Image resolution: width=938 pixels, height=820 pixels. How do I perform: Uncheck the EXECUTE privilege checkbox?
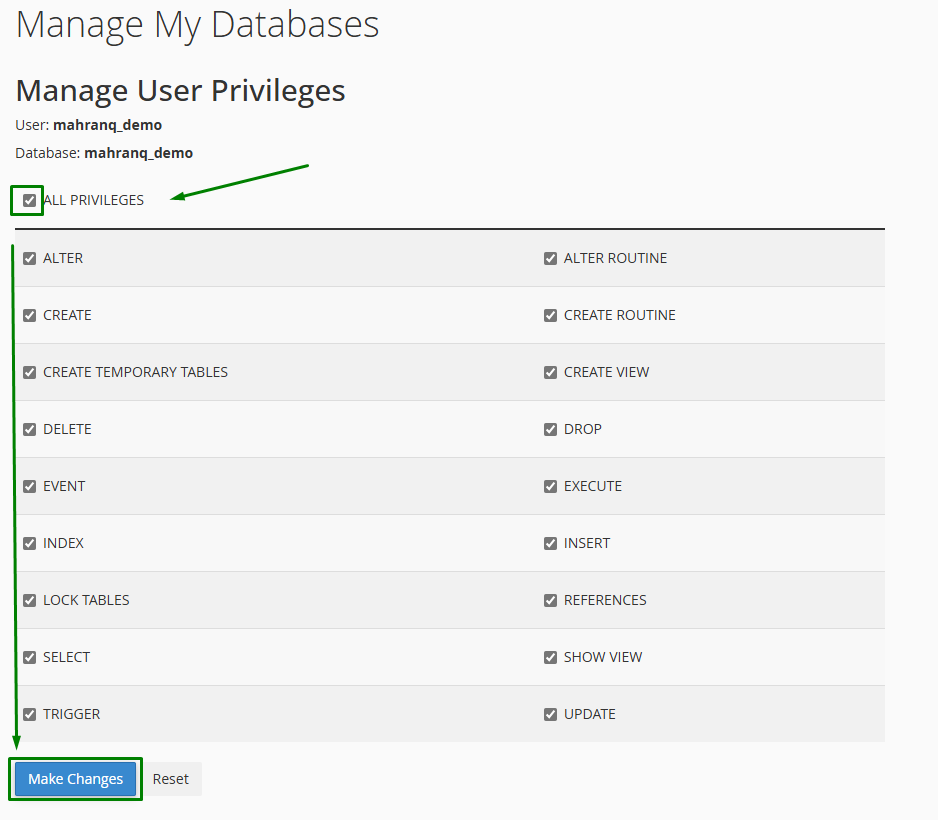(550, 486)
